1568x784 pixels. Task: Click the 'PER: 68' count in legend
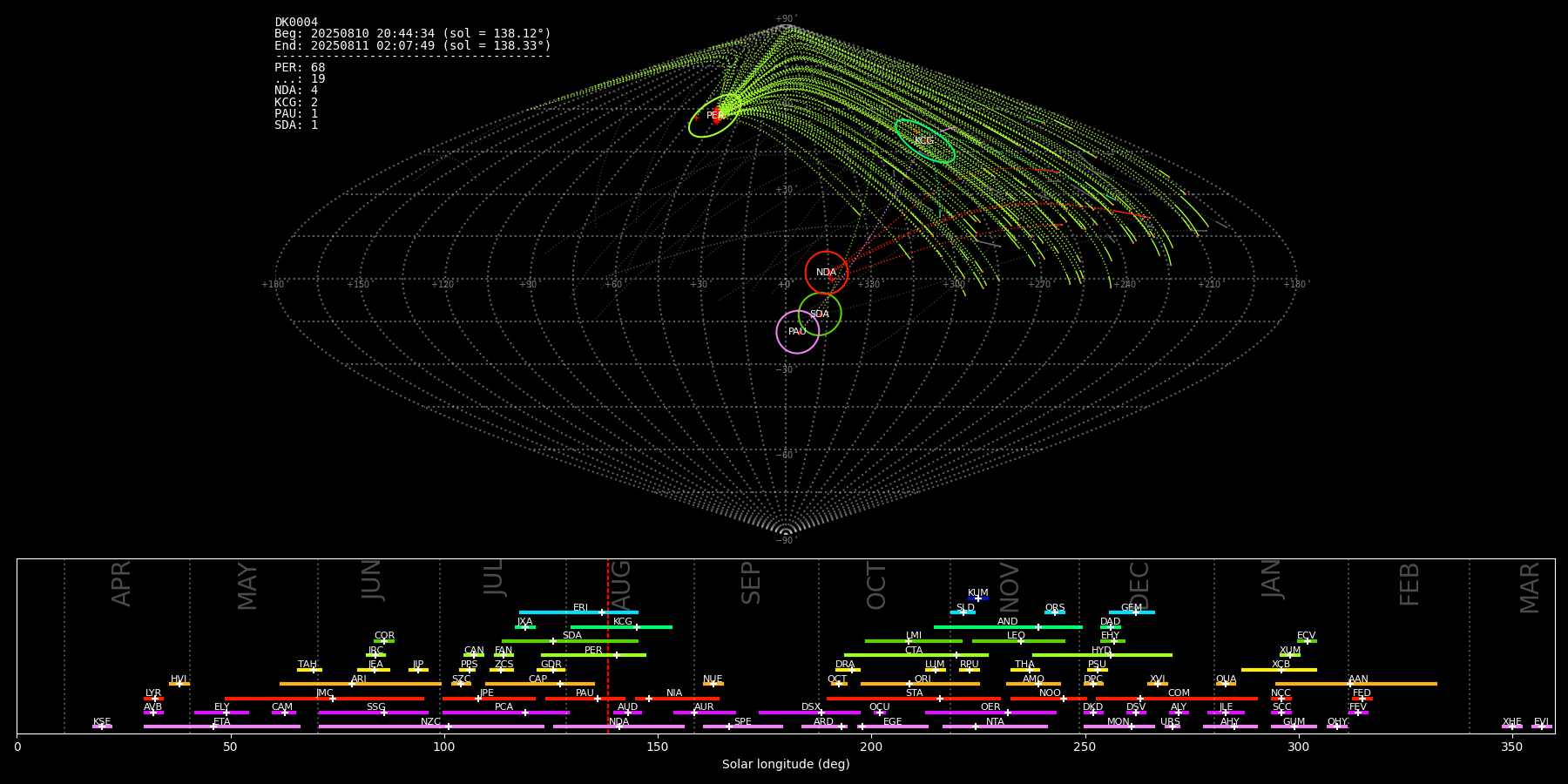(300, 68)
